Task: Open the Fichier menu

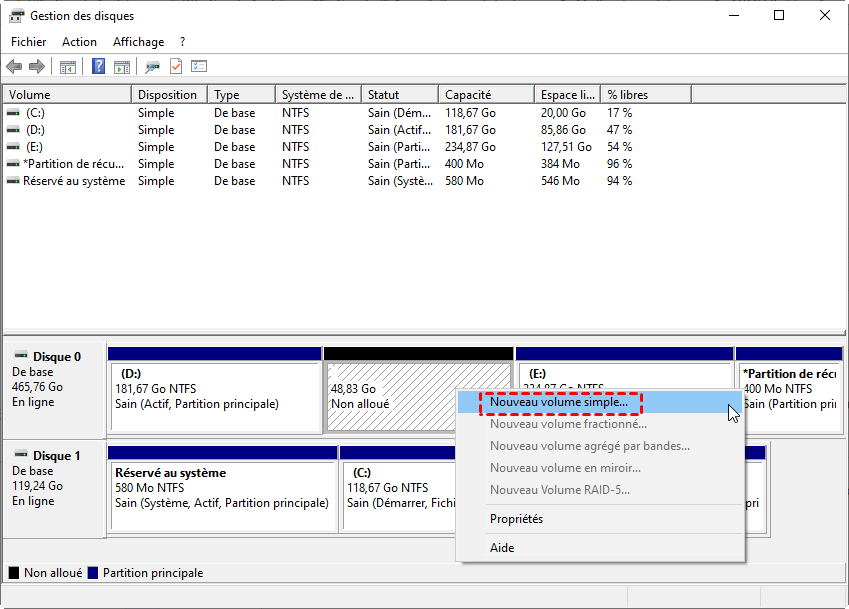Action: coord(28,42)
